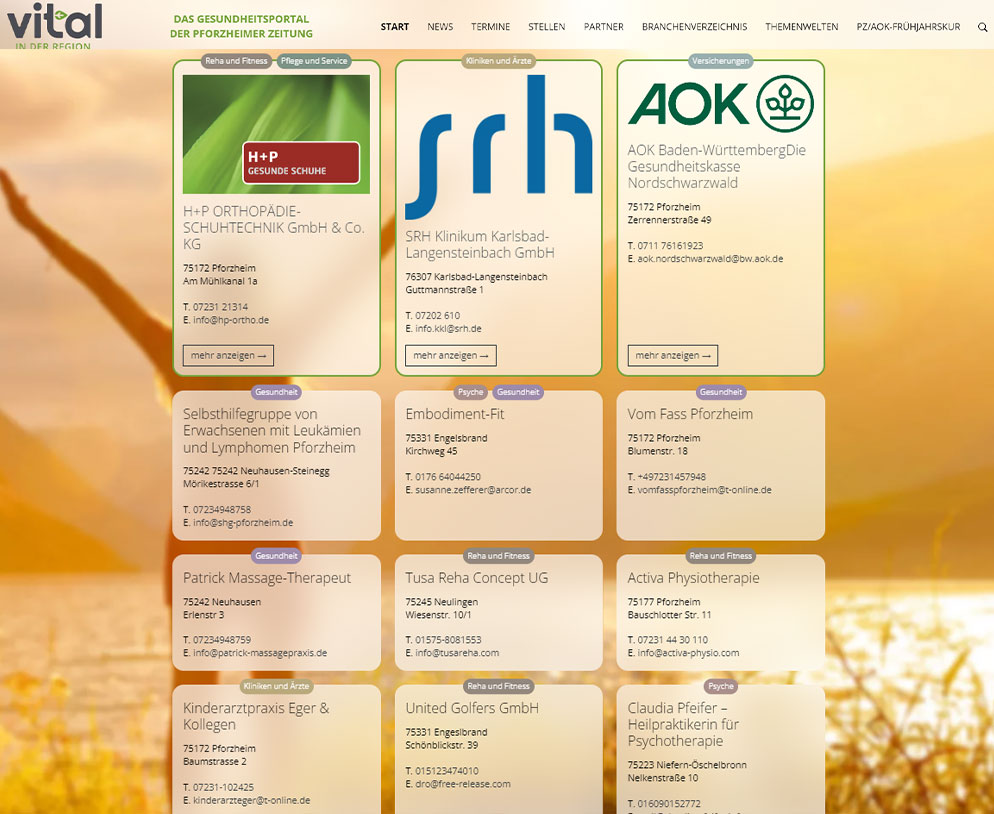This screenshot has height=814, width=994.
Task: Open the search magnifier icon in header
Action: pyautogui.click(x=982, y=27)
